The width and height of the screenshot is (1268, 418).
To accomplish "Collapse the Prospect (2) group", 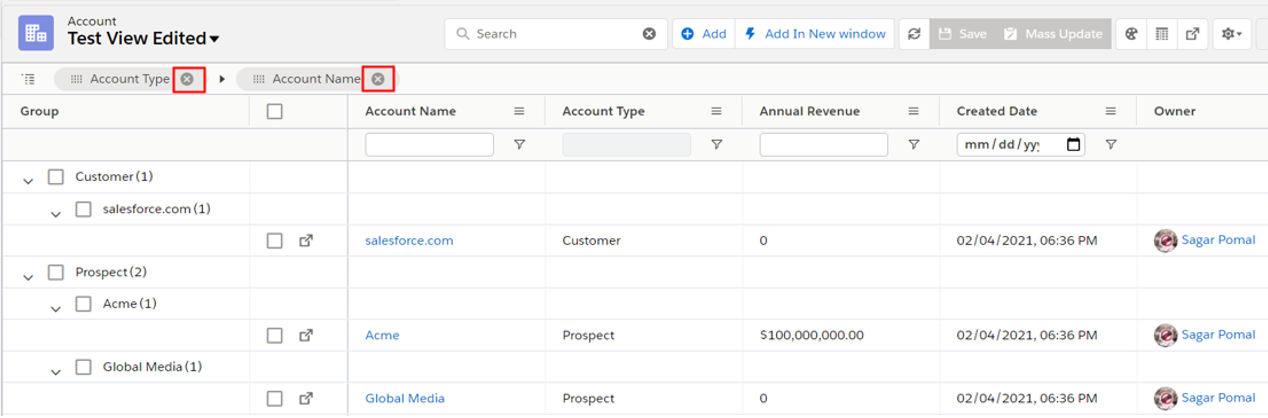I will [29, 275].
